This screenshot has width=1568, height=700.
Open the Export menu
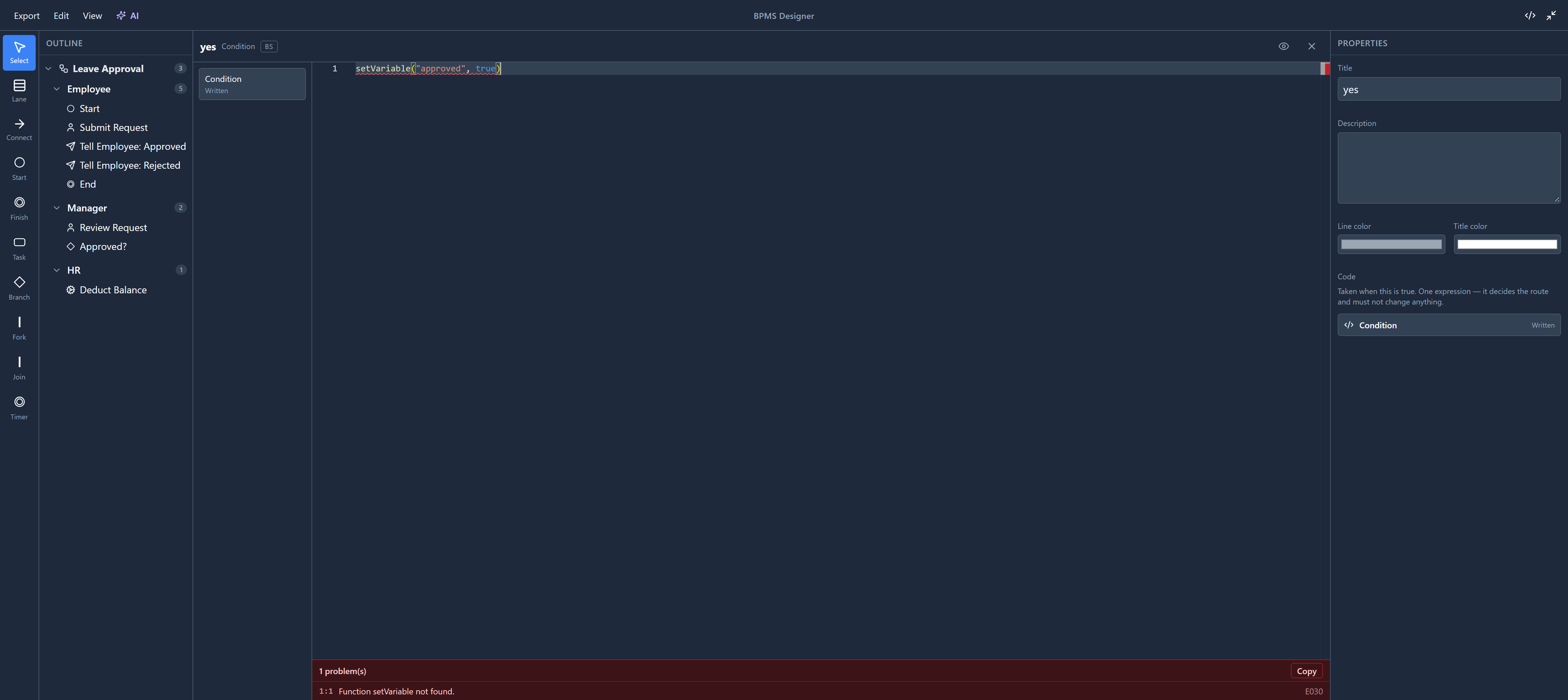coord(27,16)
